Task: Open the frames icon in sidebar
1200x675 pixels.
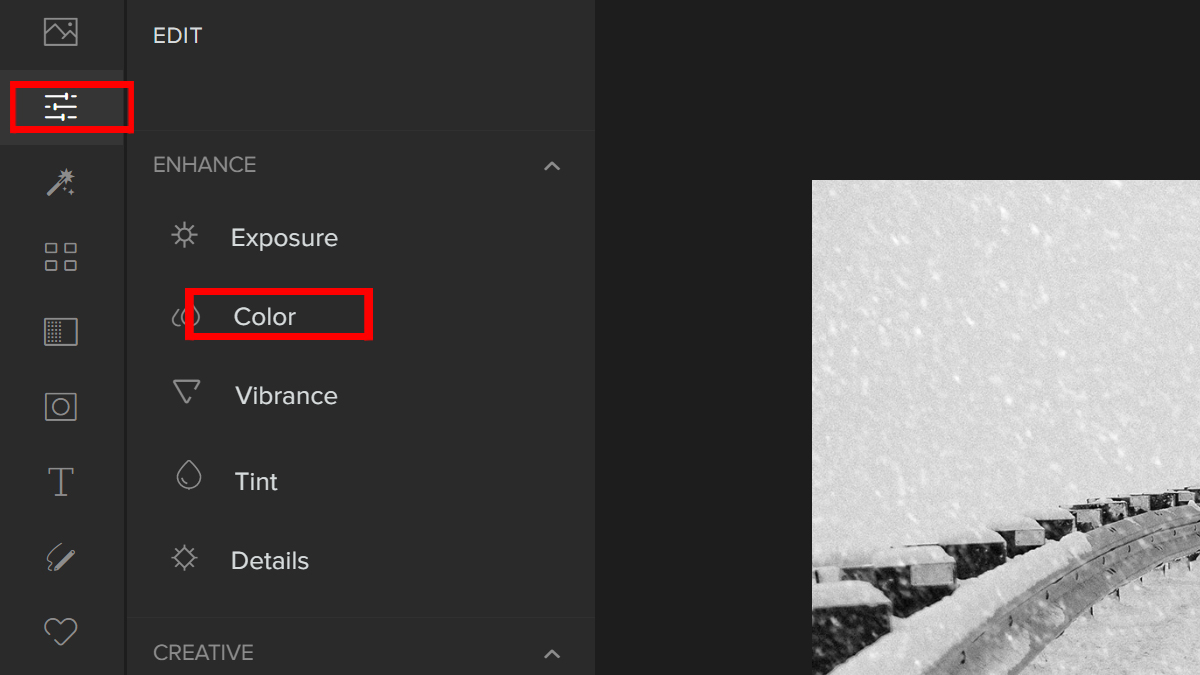Action: pos(61,407)
